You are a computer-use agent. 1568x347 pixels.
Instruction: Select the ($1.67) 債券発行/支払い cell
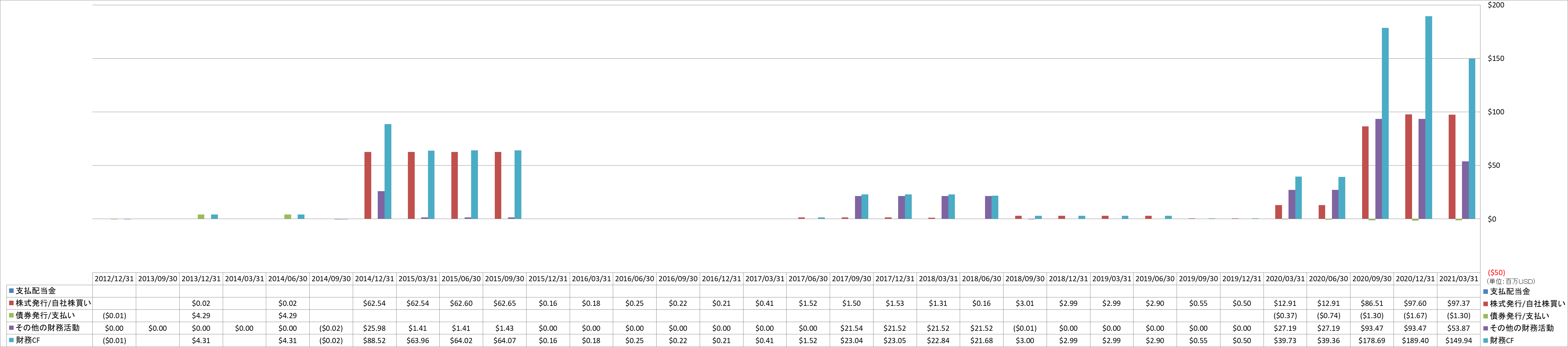pyautogui.click(x=1415, y=316)
